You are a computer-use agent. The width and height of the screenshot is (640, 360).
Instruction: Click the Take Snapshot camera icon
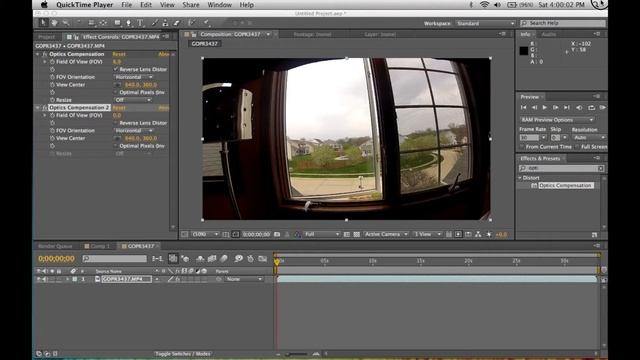point(277,234)
